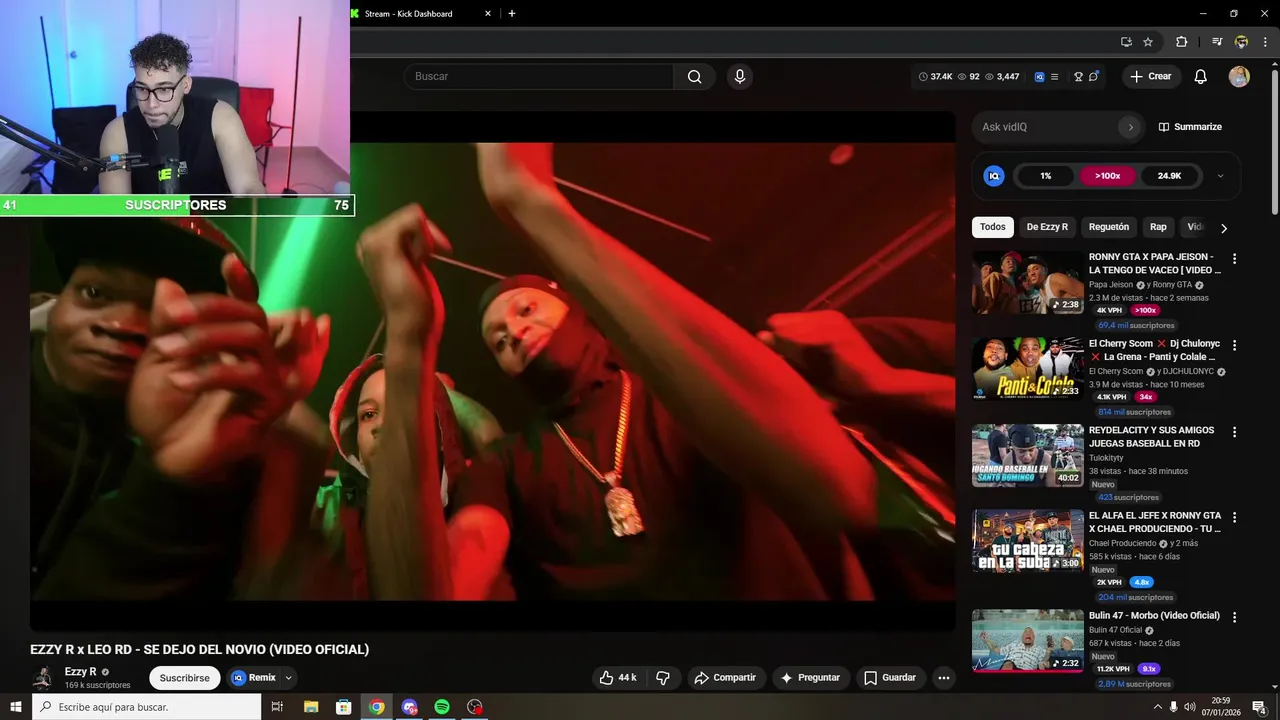
Task: Open the Chrome three-dot menu
Action: click(x=1265, y=42)
